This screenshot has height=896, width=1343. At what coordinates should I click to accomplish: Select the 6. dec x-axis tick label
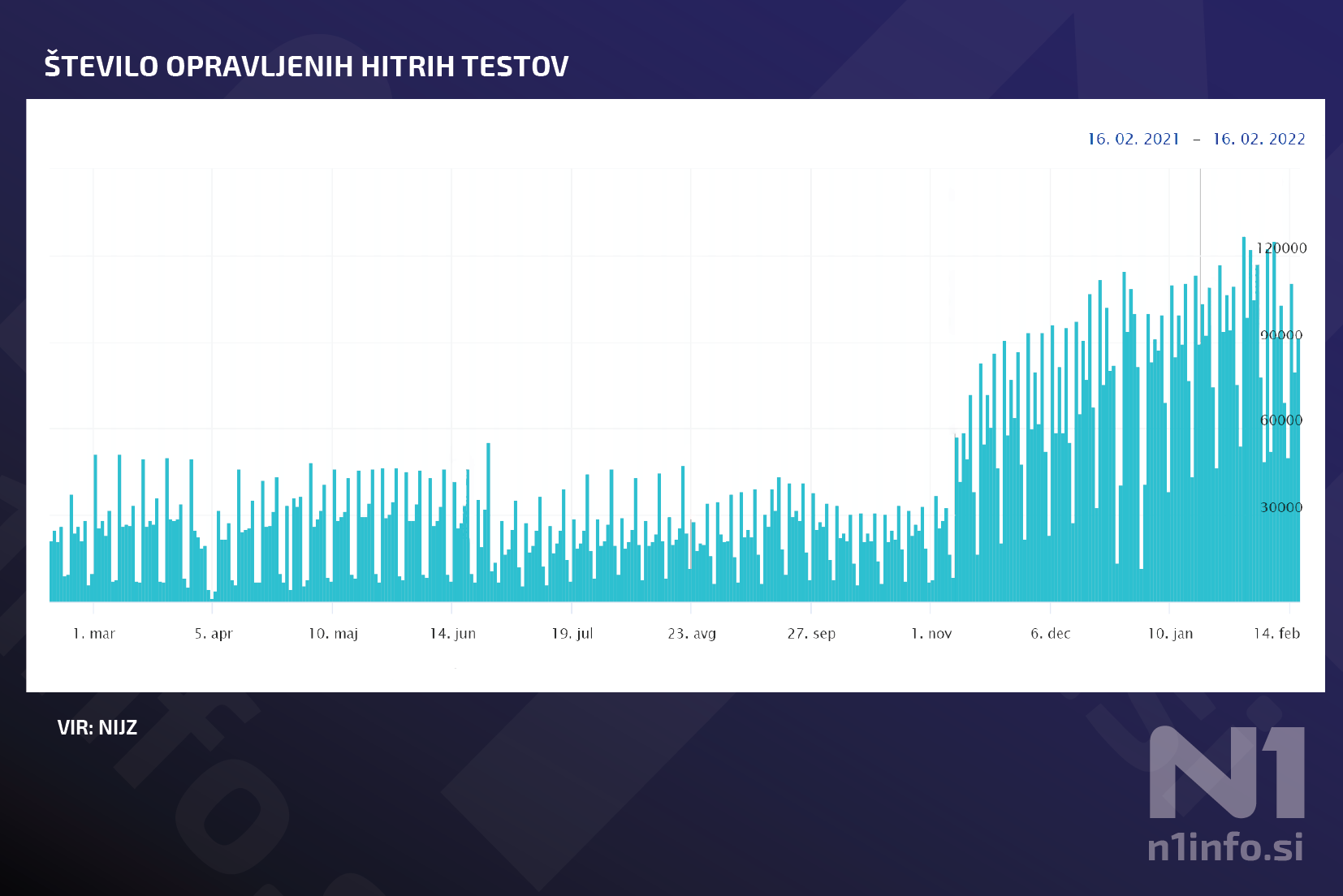click(x=1051, y=634)
